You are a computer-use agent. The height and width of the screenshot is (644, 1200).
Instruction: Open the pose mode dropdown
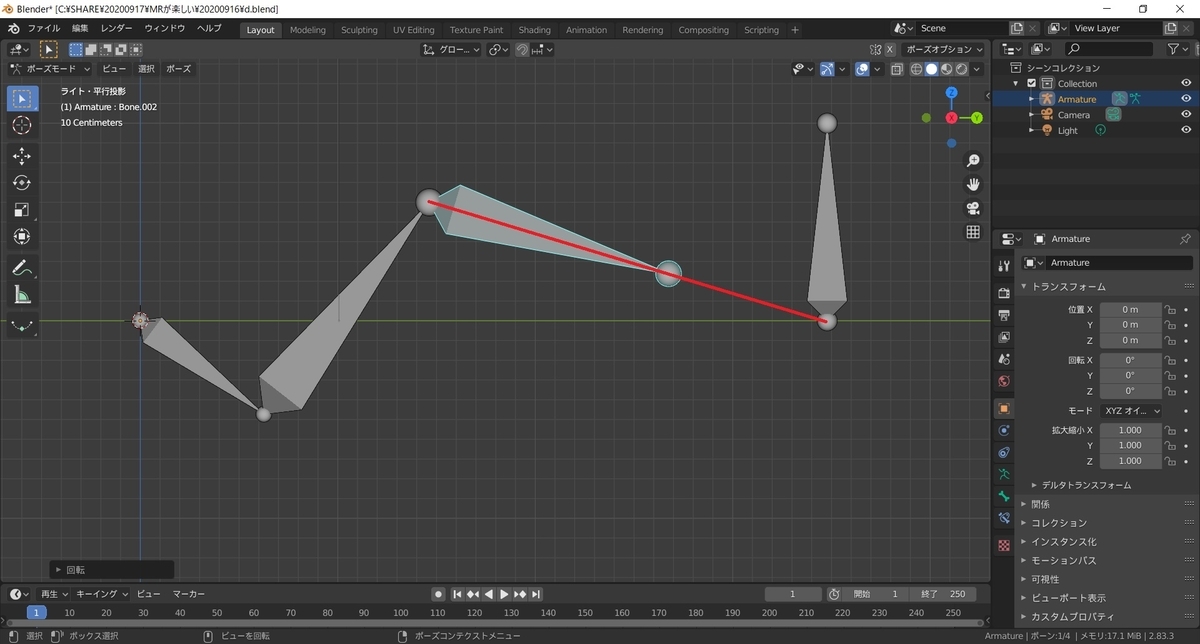(x=50, y=69)
